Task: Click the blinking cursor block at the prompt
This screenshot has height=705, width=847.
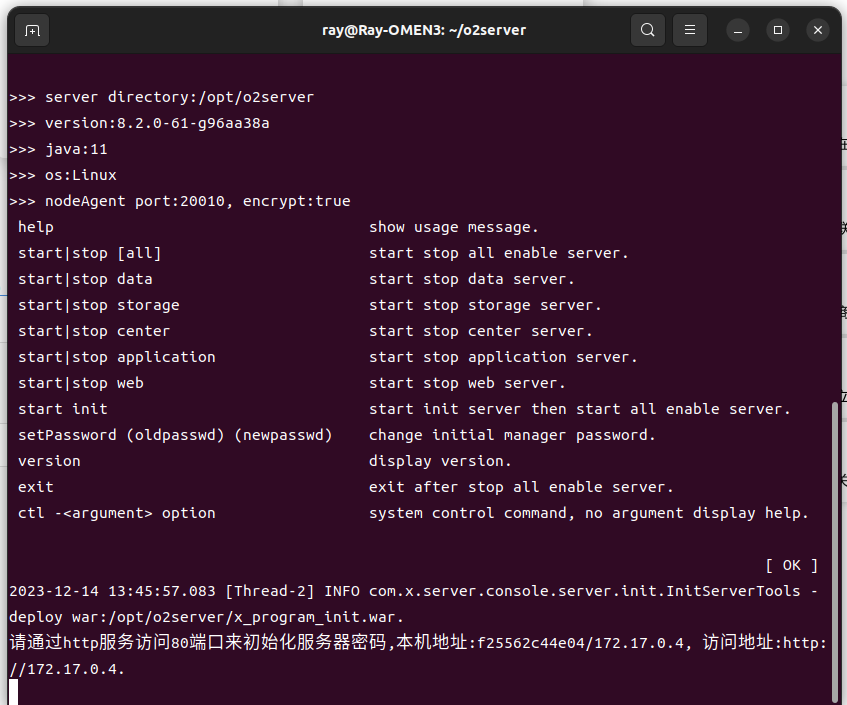Action: [x=14, y=692]
